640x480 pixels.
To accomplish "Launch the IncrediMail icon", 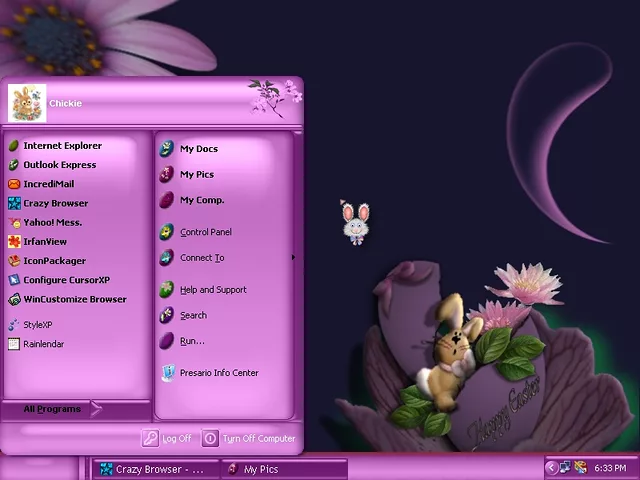I will (x=14, y=184).
